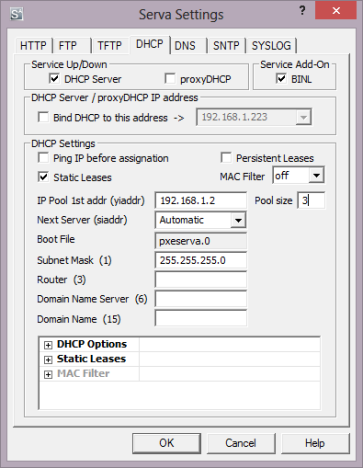
Task: Check Bind DHCP to this address
Action: click(x=43, y=117)
